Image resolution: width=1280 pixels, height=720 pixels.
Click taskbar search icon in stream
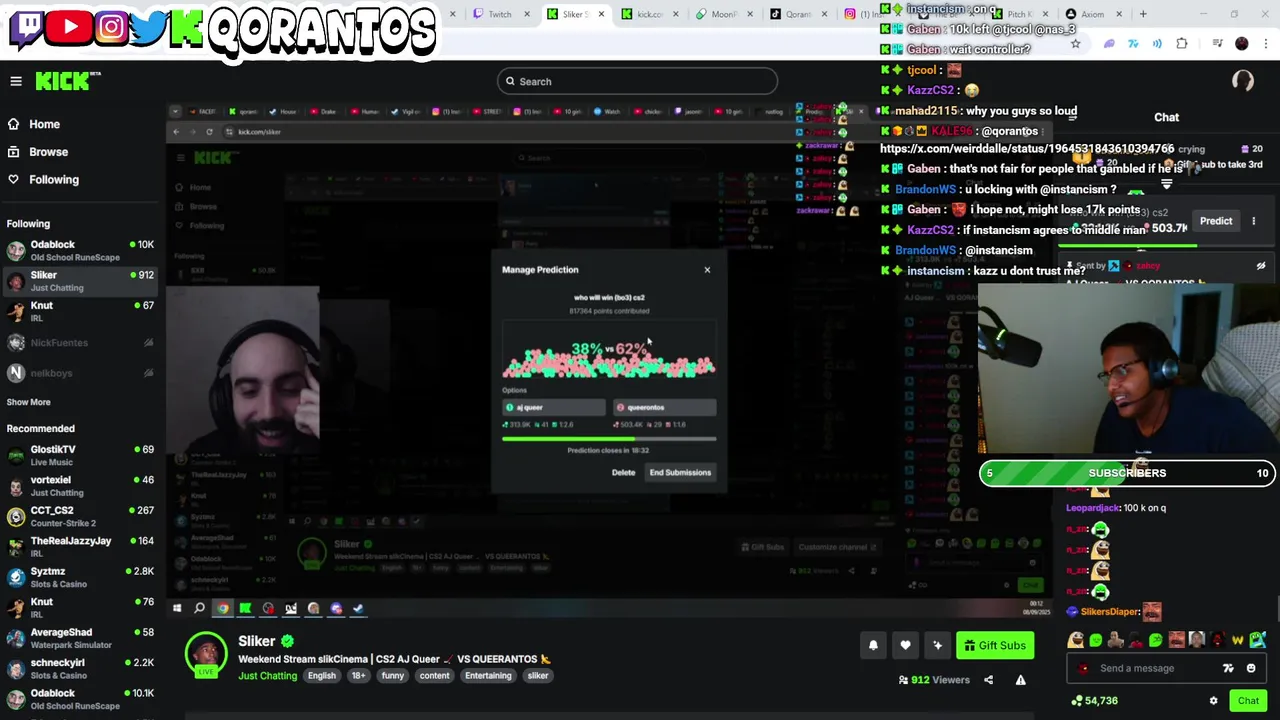[x=199, y=608]
